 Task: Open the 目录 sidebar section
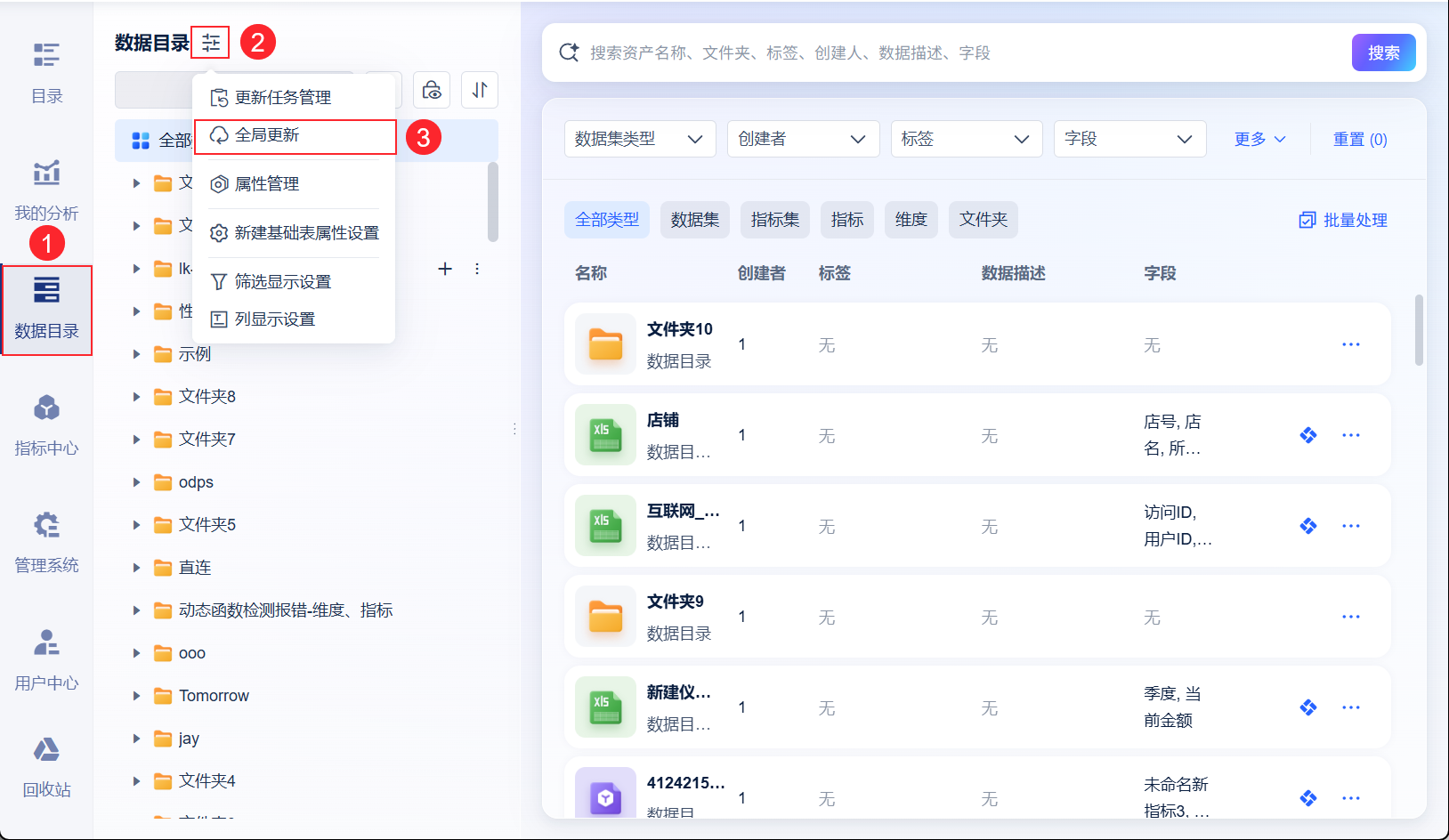point(46,73)
